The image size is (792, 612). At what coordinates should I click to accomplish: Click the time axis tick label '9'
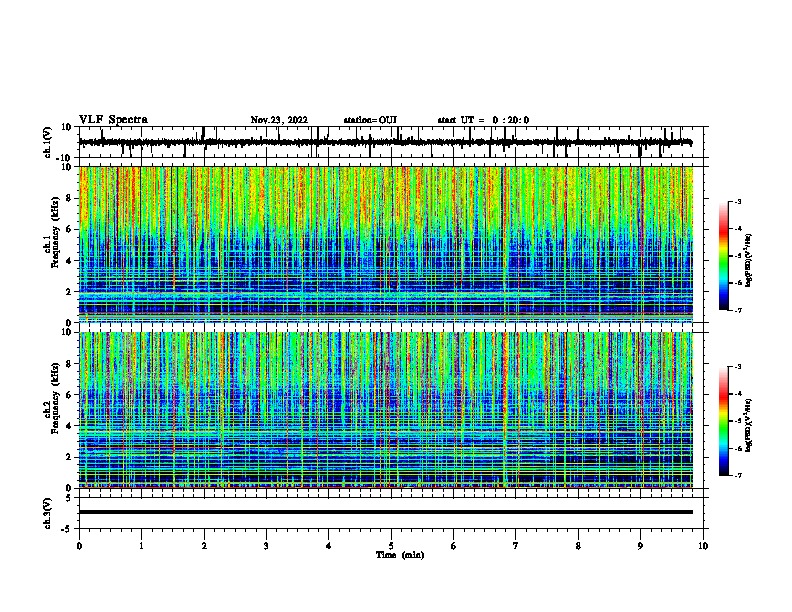pyautogui.click(x=640, y=546)
